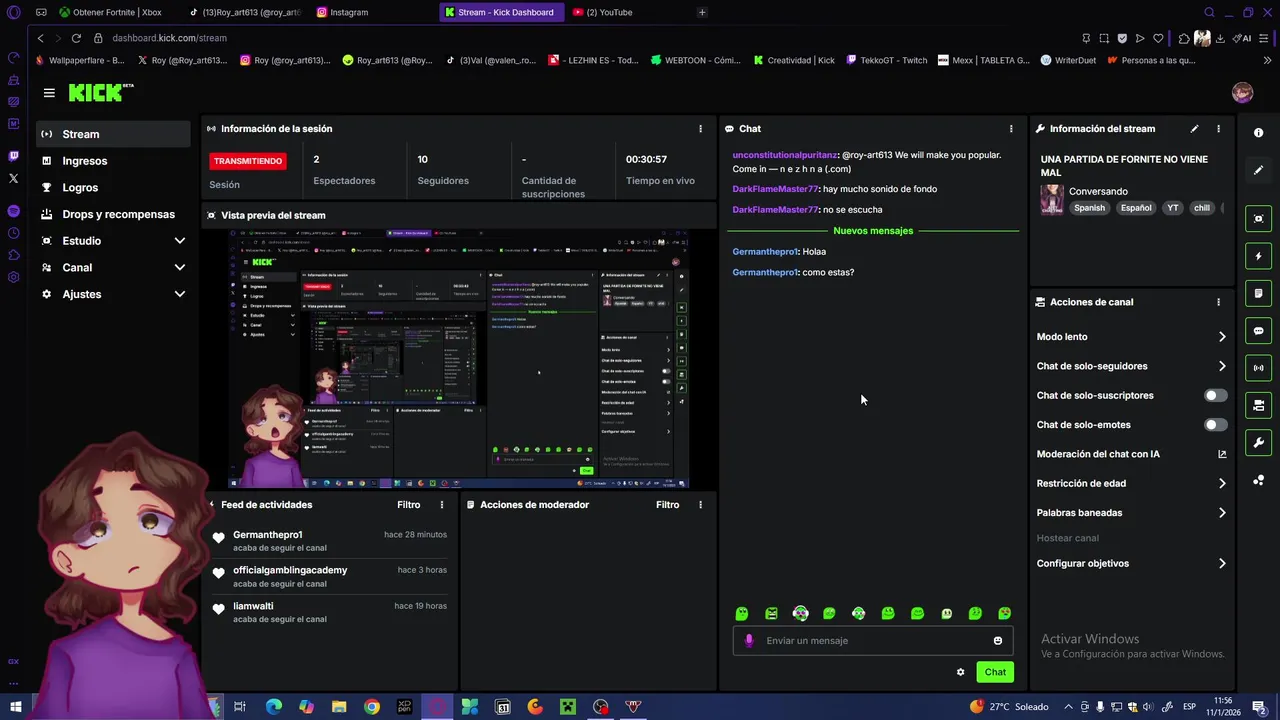Open the Chat panel three-dot menu
This screenshot has width=1280, height=720.
coord(1011,129)
